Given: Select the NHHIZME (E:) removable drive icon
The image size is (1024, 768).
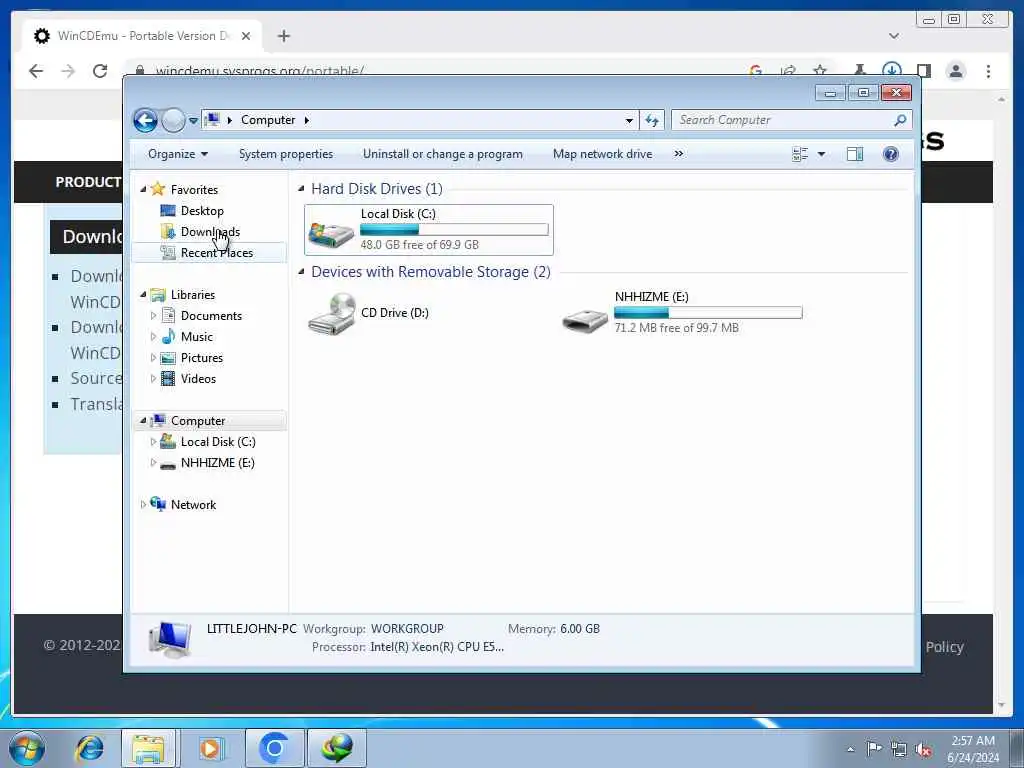Looking at the screenshot, I should tap(585, 320).
